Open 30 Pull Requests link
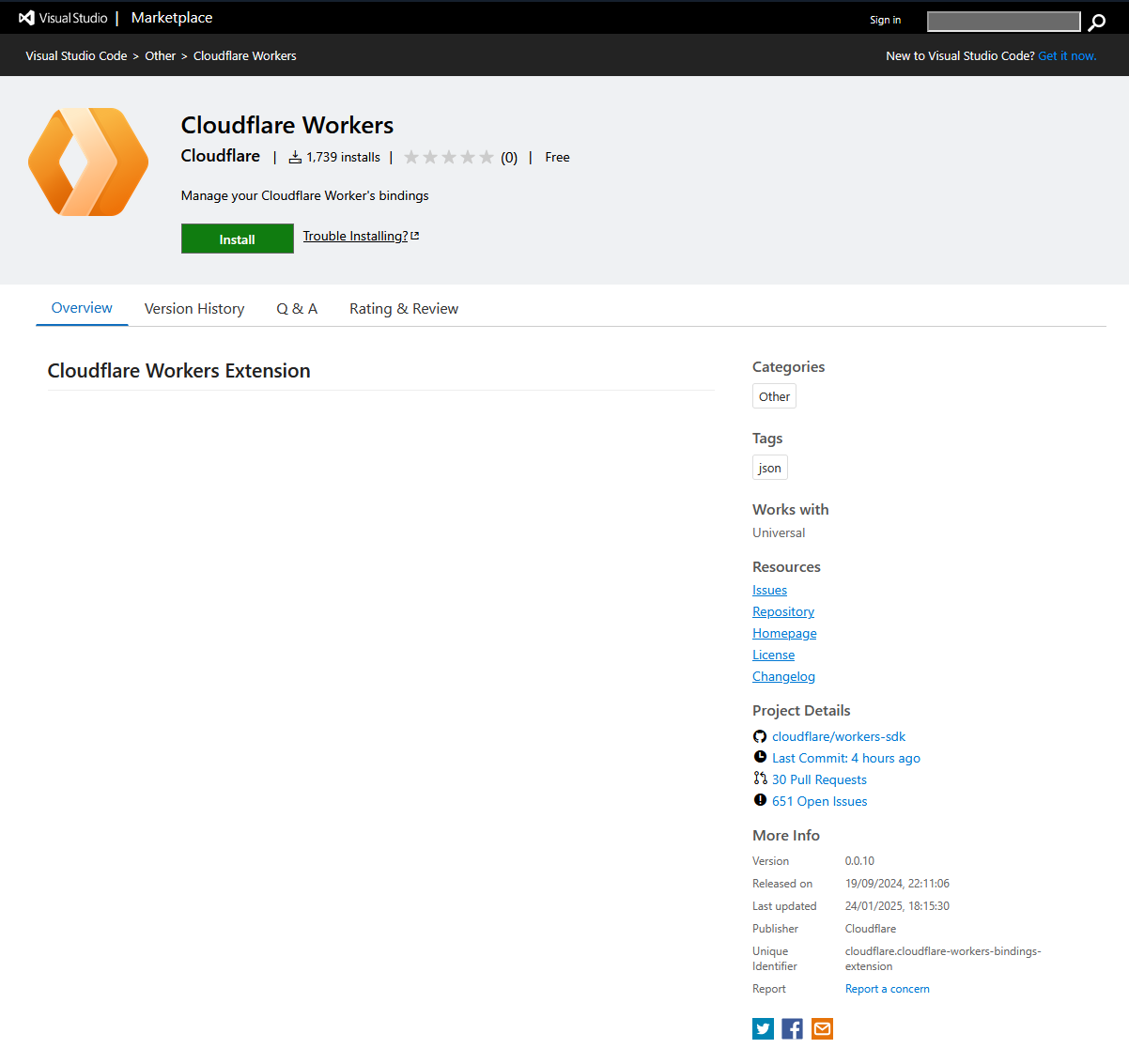Image resolution: width=1129 pixels, height=1064 pixels. pyautogui.click(x=819, y=779)
